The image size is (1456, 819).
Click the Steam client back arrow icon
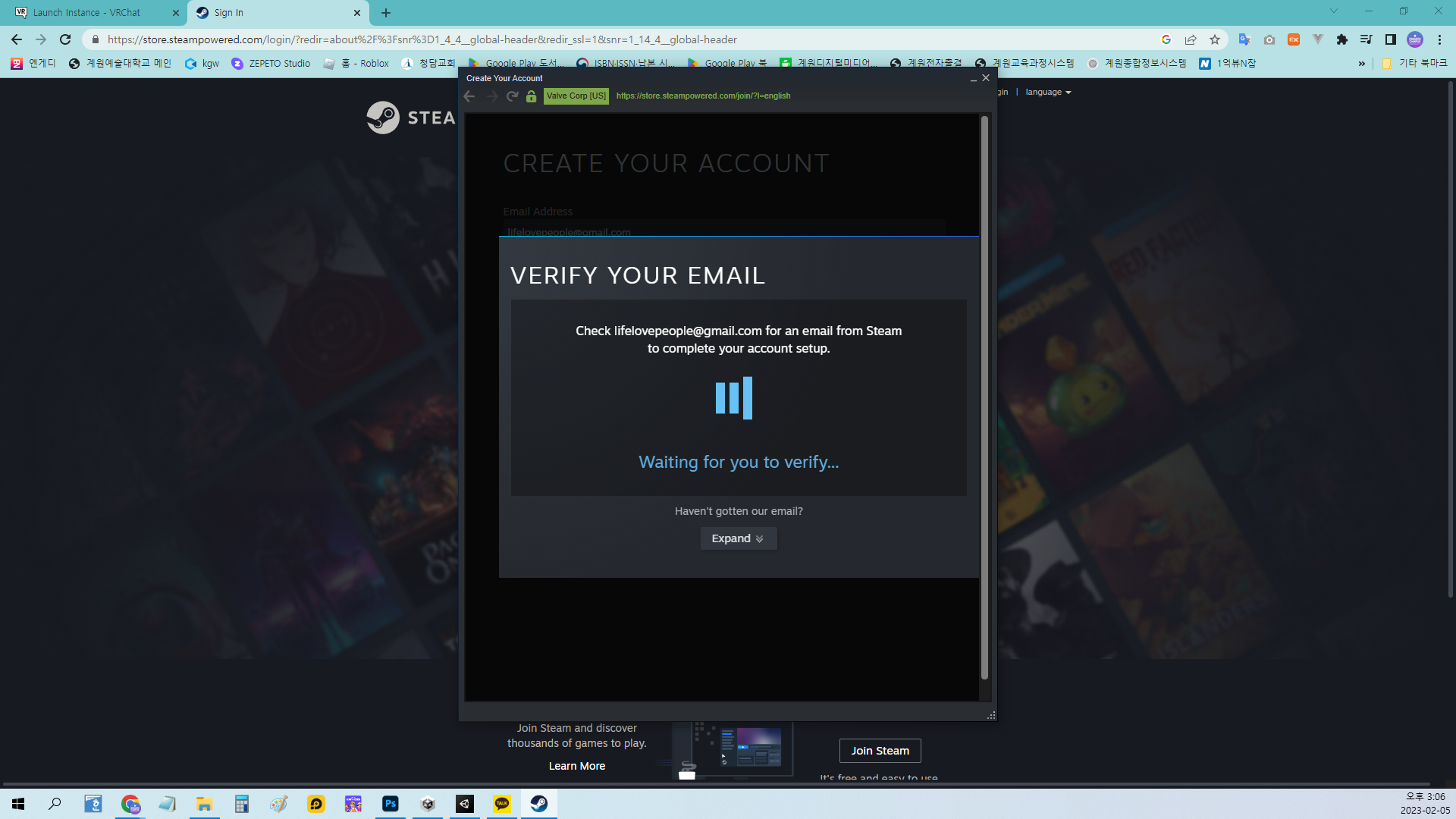(469, 96)
